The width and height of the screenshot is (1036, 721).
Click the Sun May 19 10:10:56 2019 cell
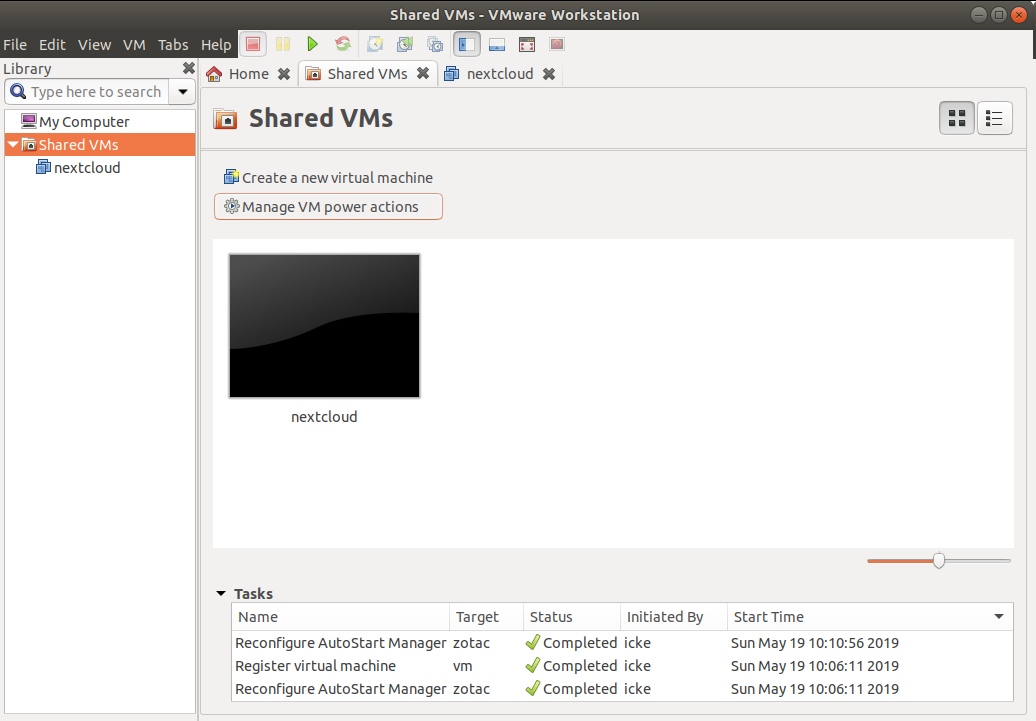(x=815, y=642)
